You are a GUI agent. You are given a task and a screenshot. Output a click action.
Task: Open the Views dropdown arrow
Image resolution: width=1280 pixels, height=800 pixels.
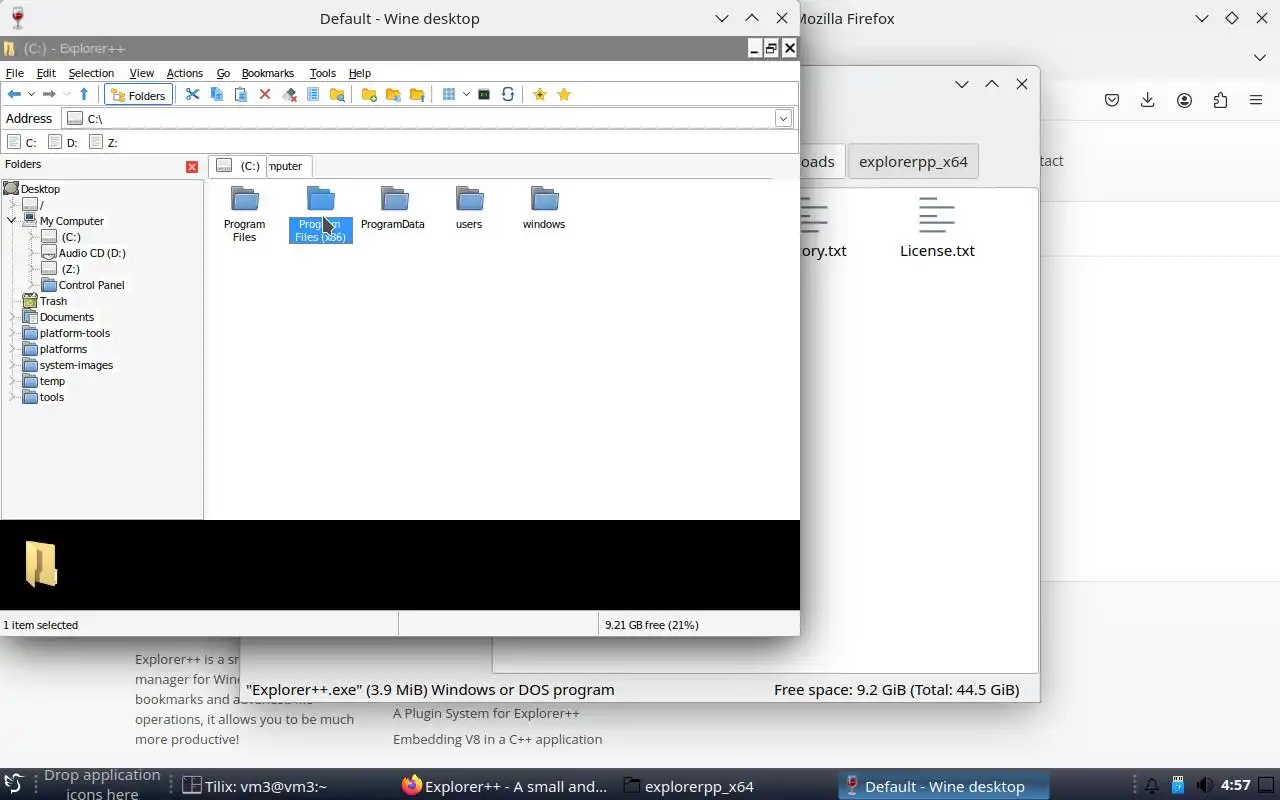(x=466, y=94)
